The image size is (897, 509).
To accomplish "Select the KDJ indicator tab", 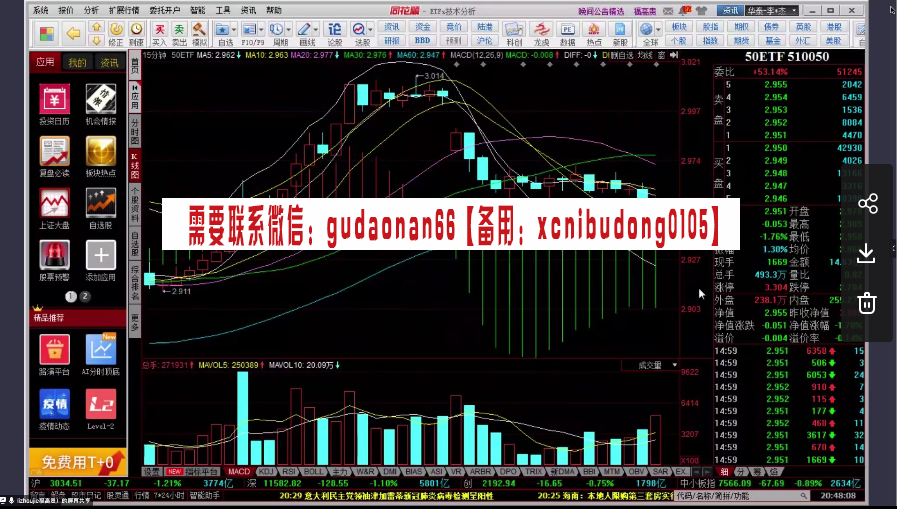I will click(x=266, y=472).
